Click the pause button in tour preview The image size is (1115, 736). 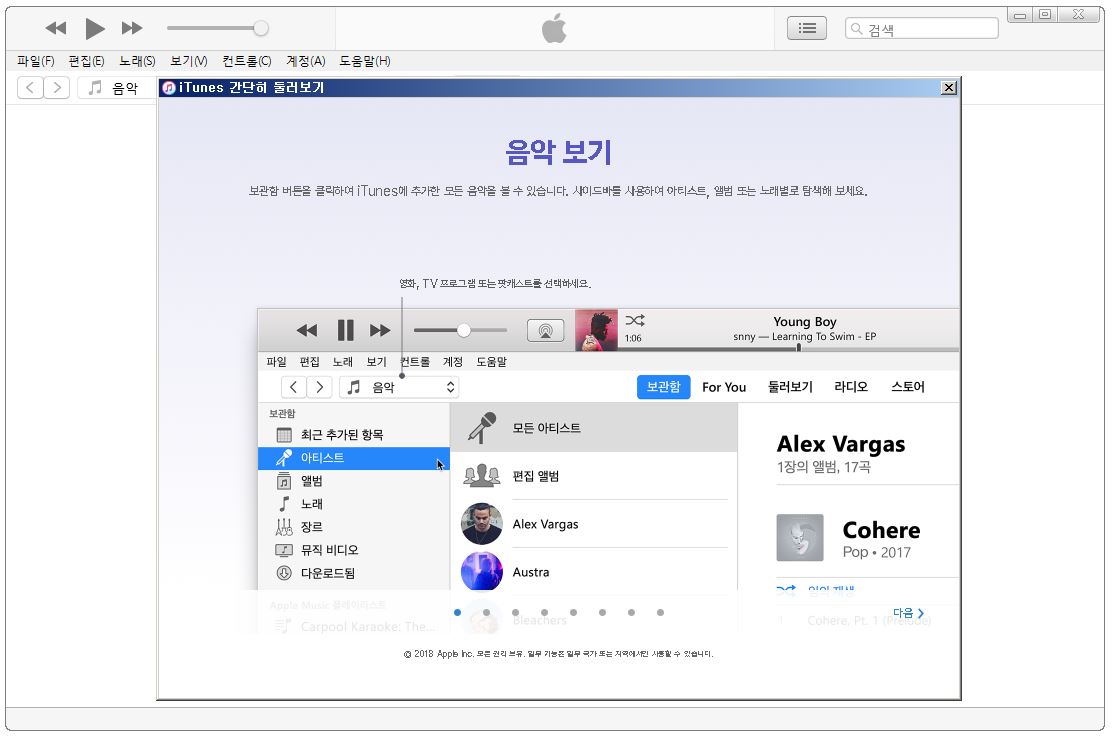(346, 330)
